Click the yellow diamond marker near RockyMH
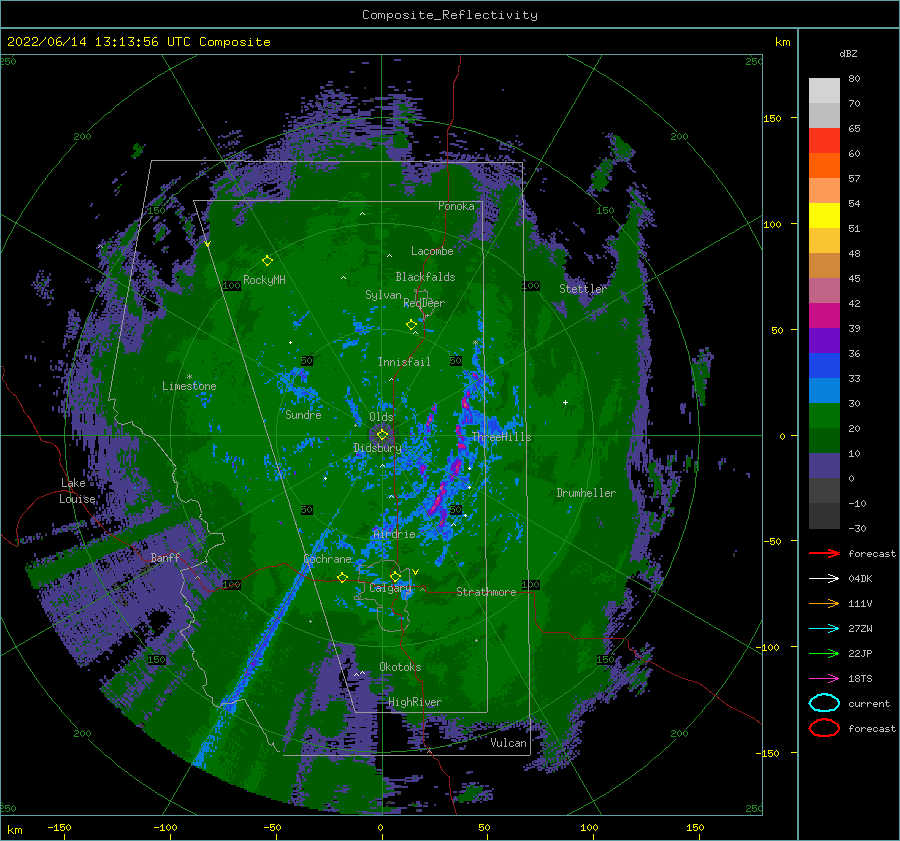900x841 pixels. pos(267,261)
